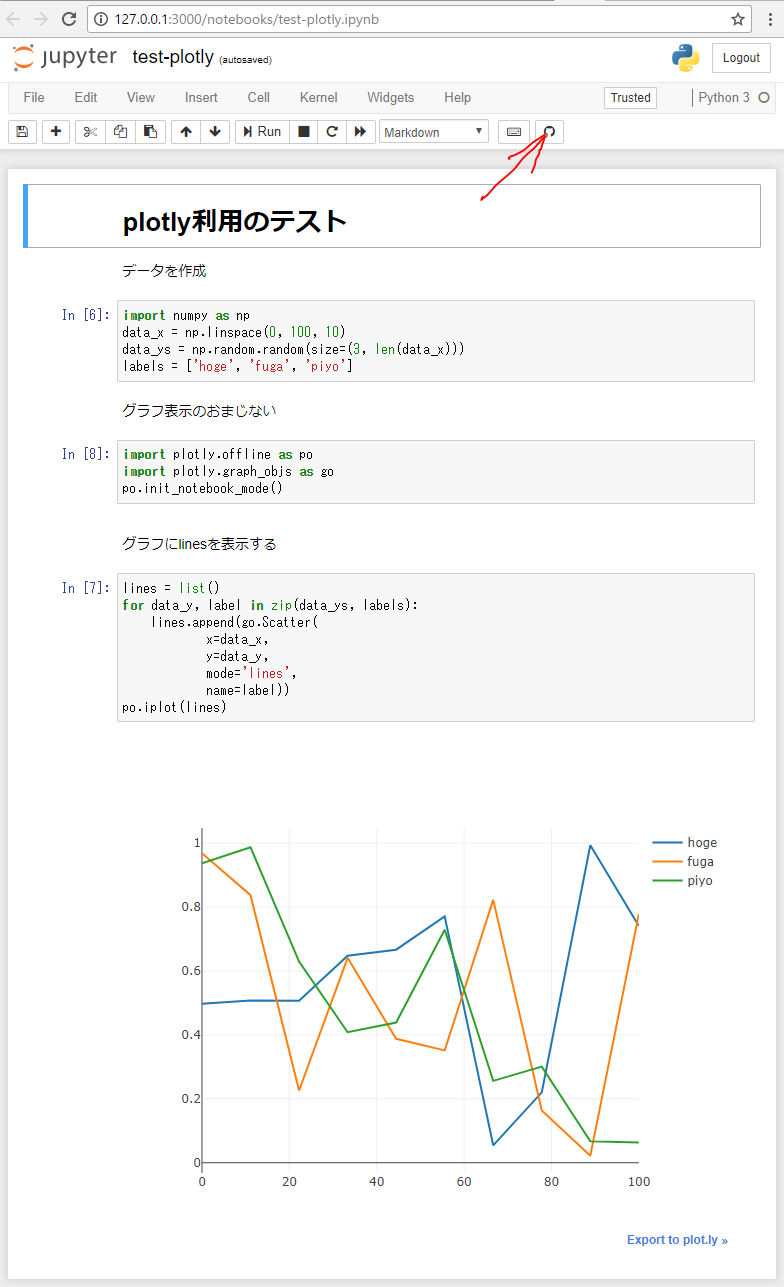Open the Cell menu
Image resolution: width=784 pixels, height=1287 pixels.
[258, 97]
